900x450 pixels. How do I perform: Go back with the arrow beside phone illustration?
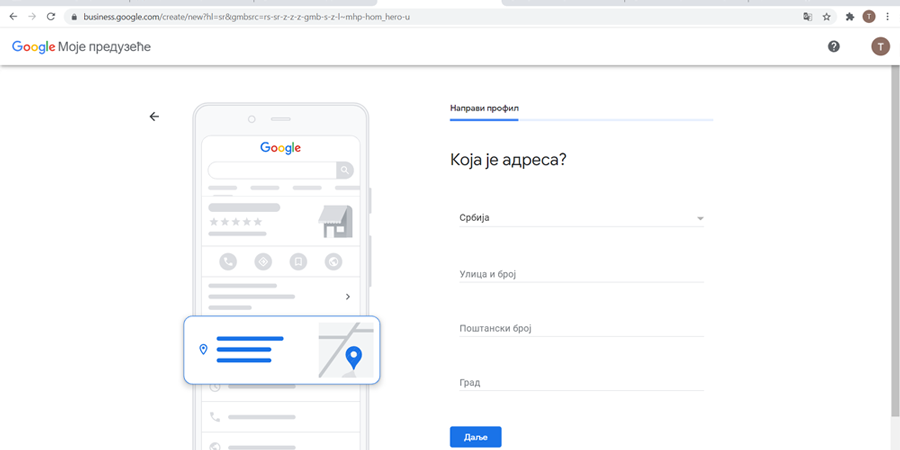(x=154, y=117)
